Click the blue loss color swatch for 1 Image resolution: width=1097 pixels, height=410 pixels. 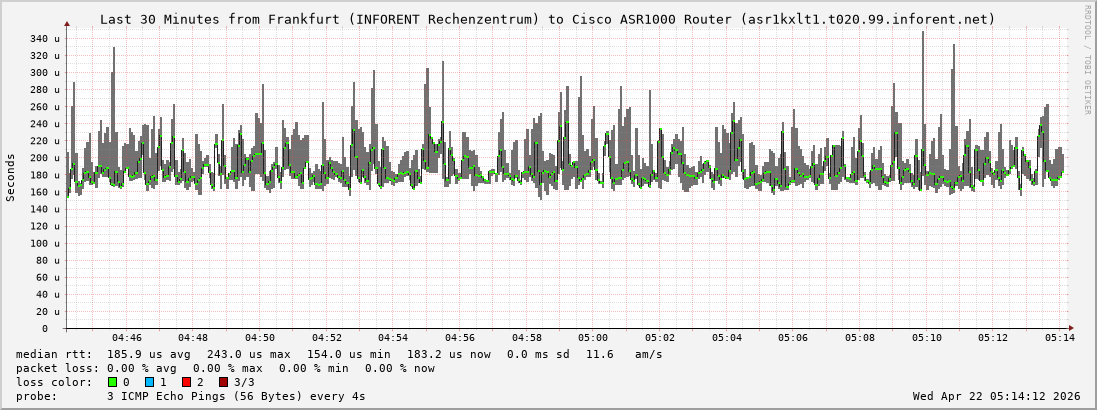pyautogui.click(x=149, y=382)
